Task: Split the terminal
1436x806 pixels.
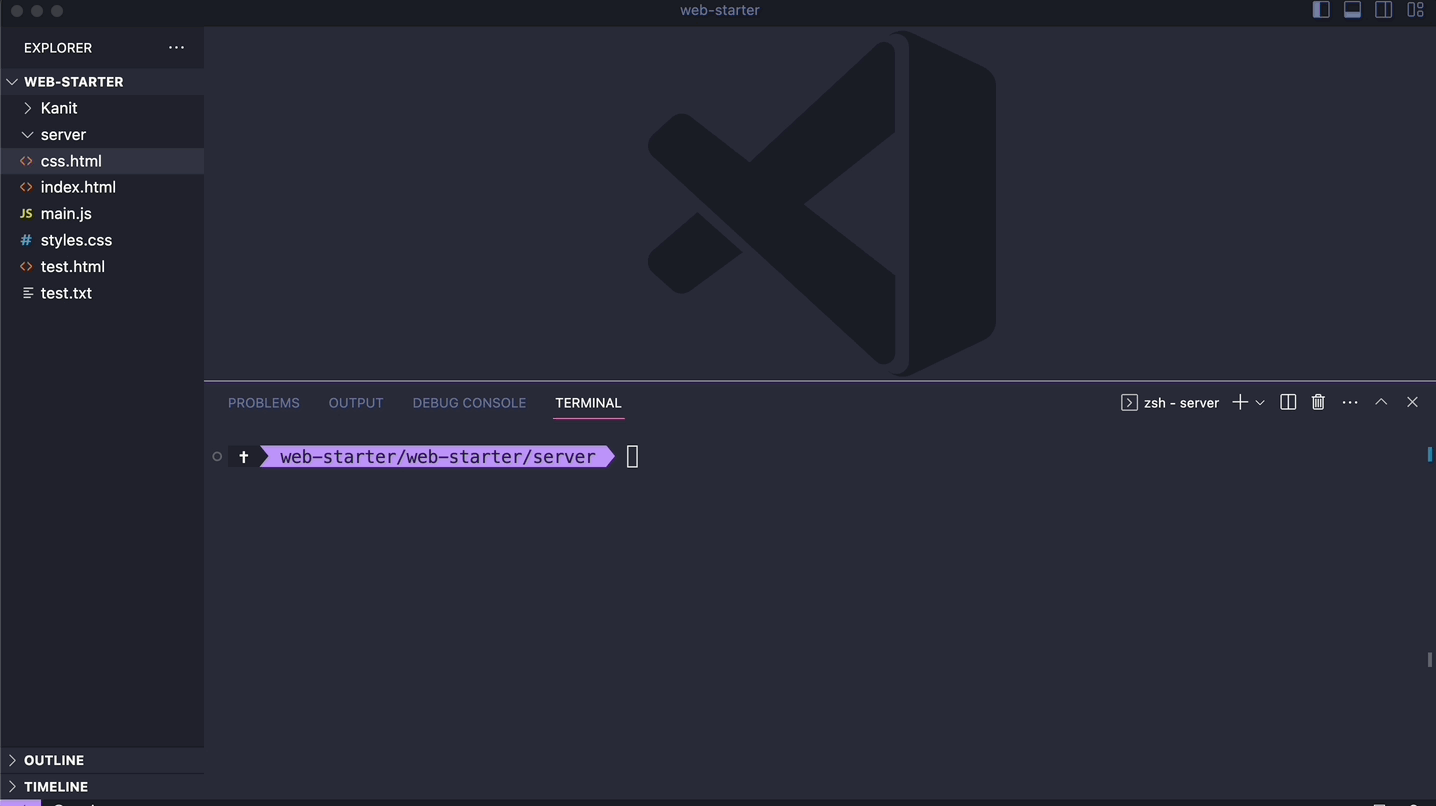Action: pos(1288,402)
